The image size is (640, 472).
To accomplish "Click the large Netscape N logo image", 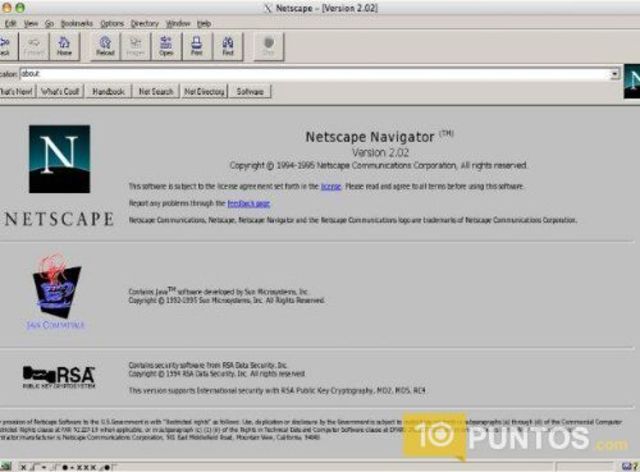I will click(60, 159).
